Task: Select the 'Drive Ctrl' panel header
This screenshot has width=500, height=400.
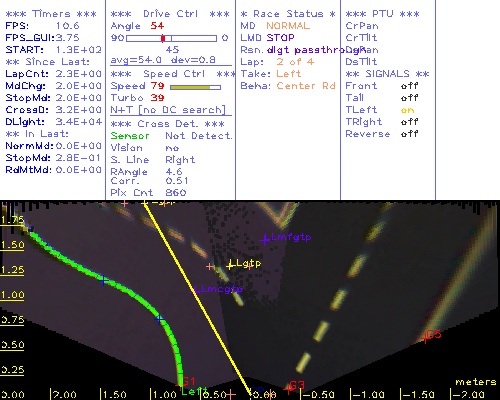Action: pyautogui.click(x=170, y=14)
